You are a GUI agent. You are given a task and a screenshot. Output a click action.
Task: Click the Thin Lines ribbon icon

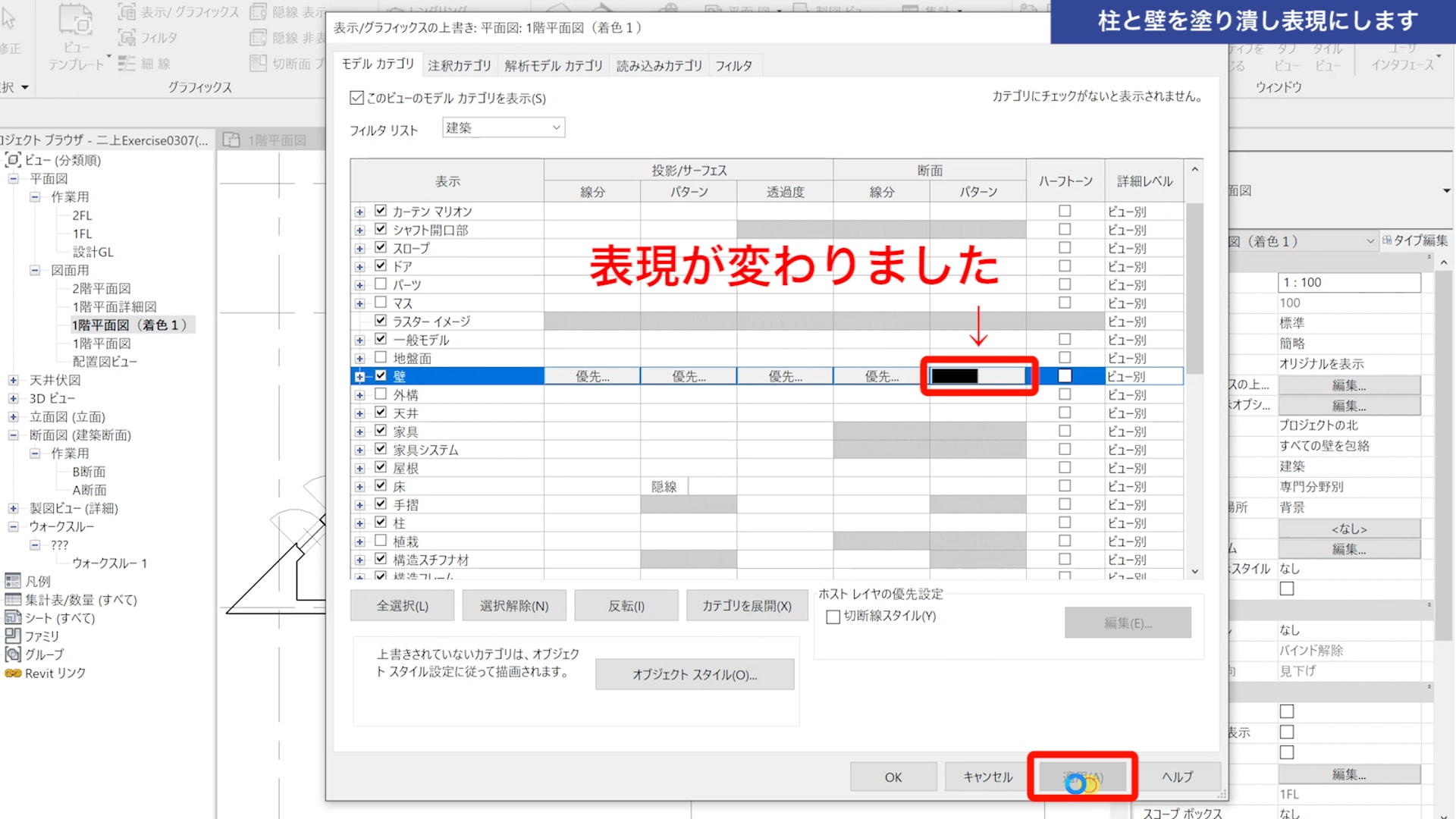click(127, 63)
